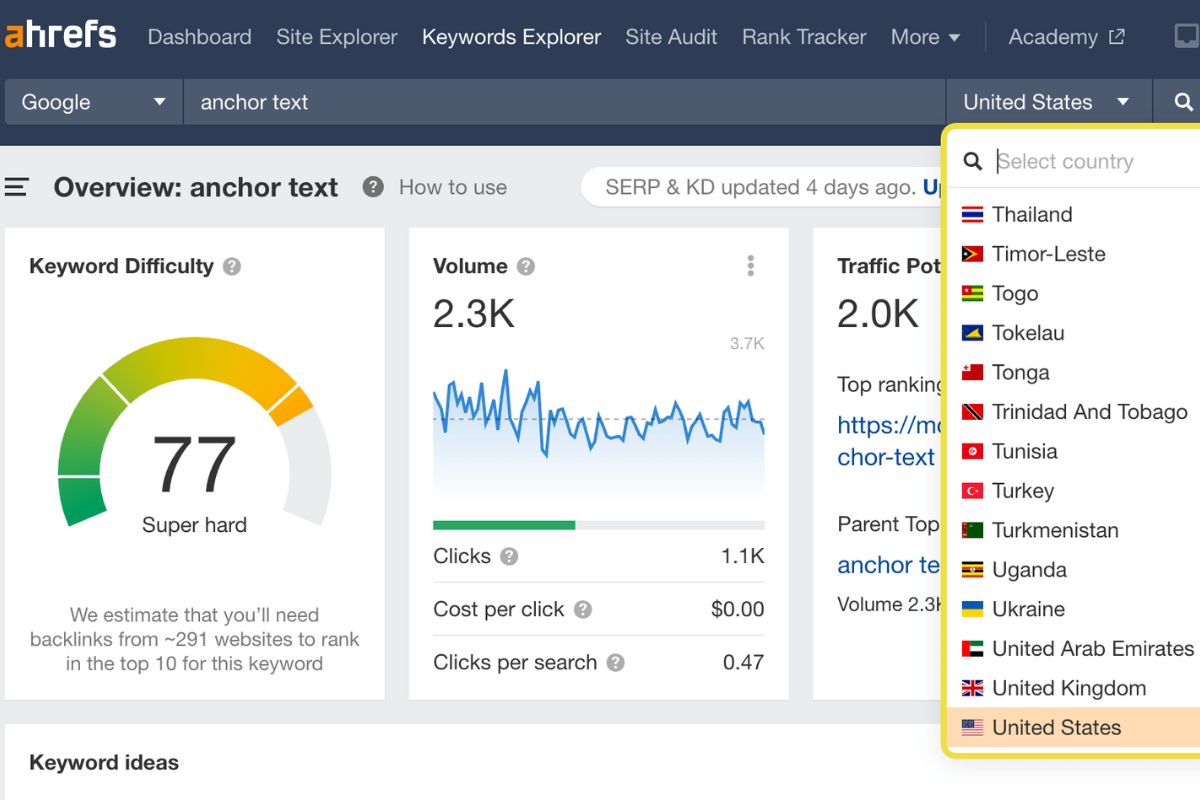Select Ukraine from country list

(x=1073, y=609)
